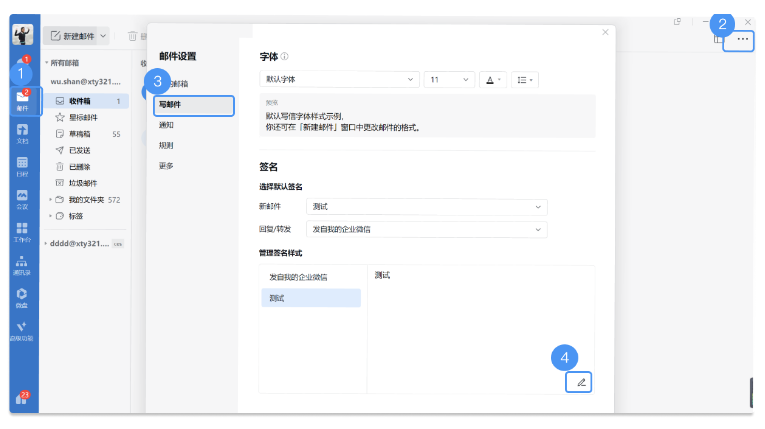Open the 回复/转发 signature dropdown
This screenshot has width=765, height=429.
pyautogui.click(x=427, y=229)
